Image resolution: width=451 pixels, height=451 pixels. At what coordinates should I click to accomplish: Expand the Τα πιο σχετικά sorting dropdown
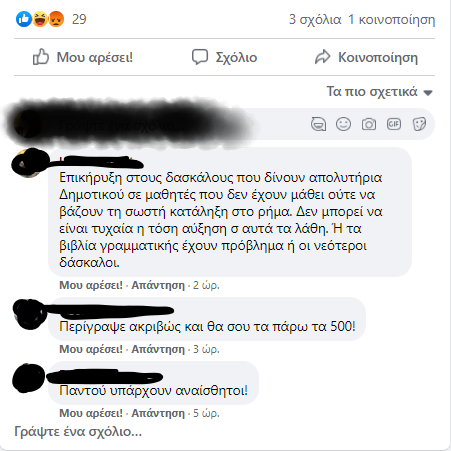coord(379,92)
